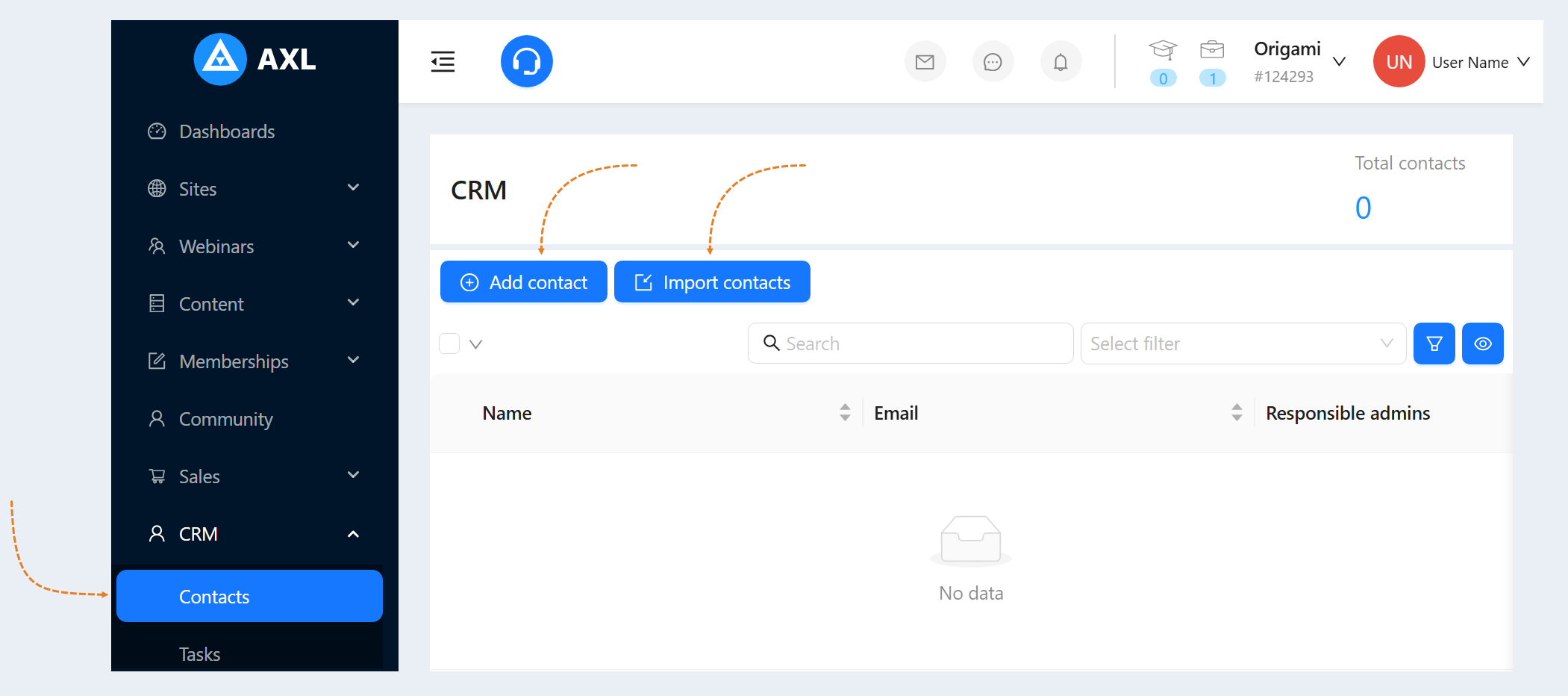The width and height of the screenshot is (1568, 696).
Task: Click the #124293 project ID
Action: (1284, 76)
